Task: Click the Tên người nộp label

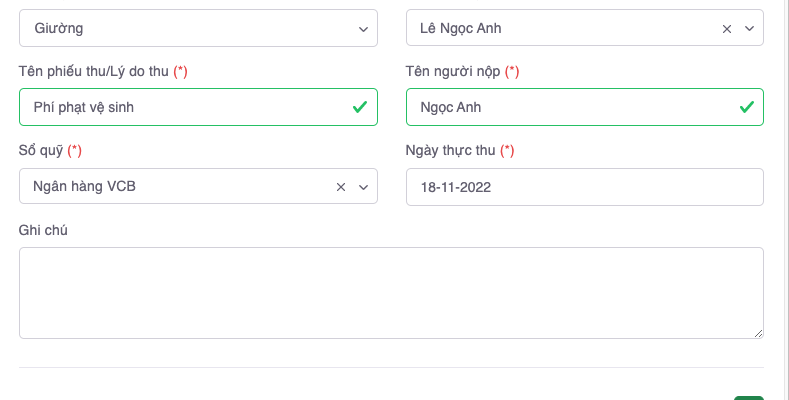Action: point(453,72)
